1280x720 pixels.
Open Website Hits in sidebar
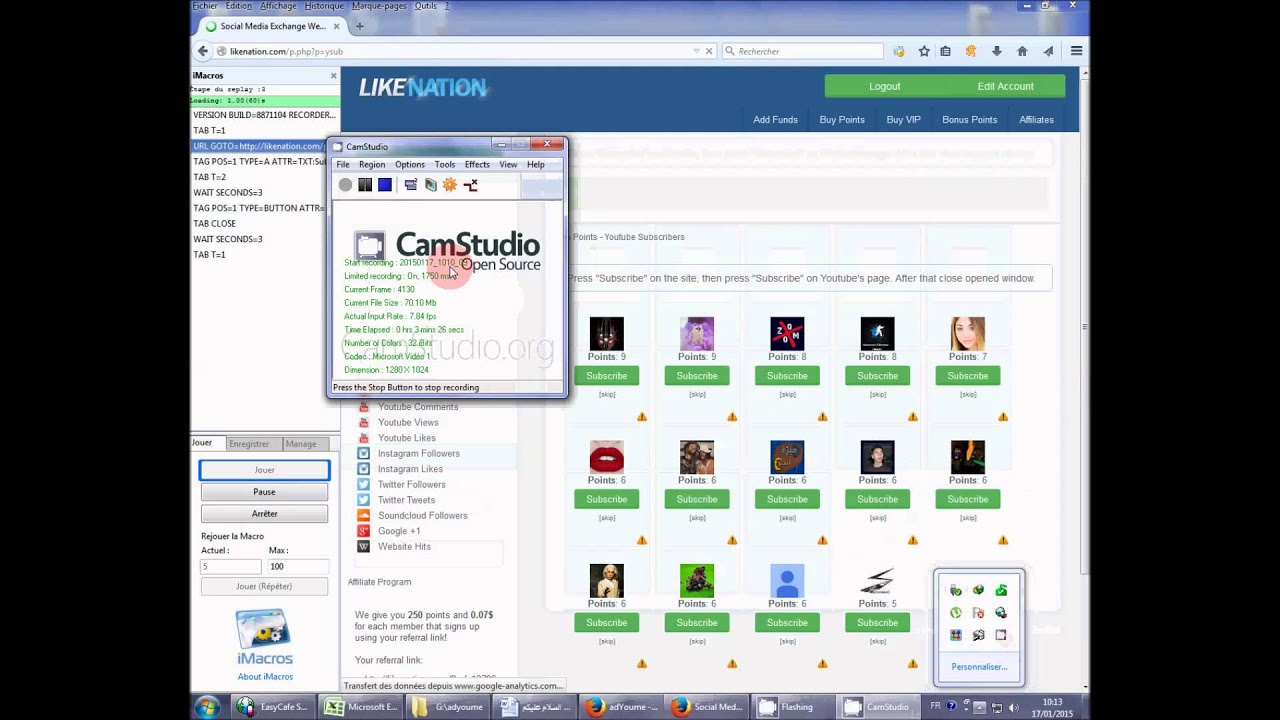(x=404, y=547)
